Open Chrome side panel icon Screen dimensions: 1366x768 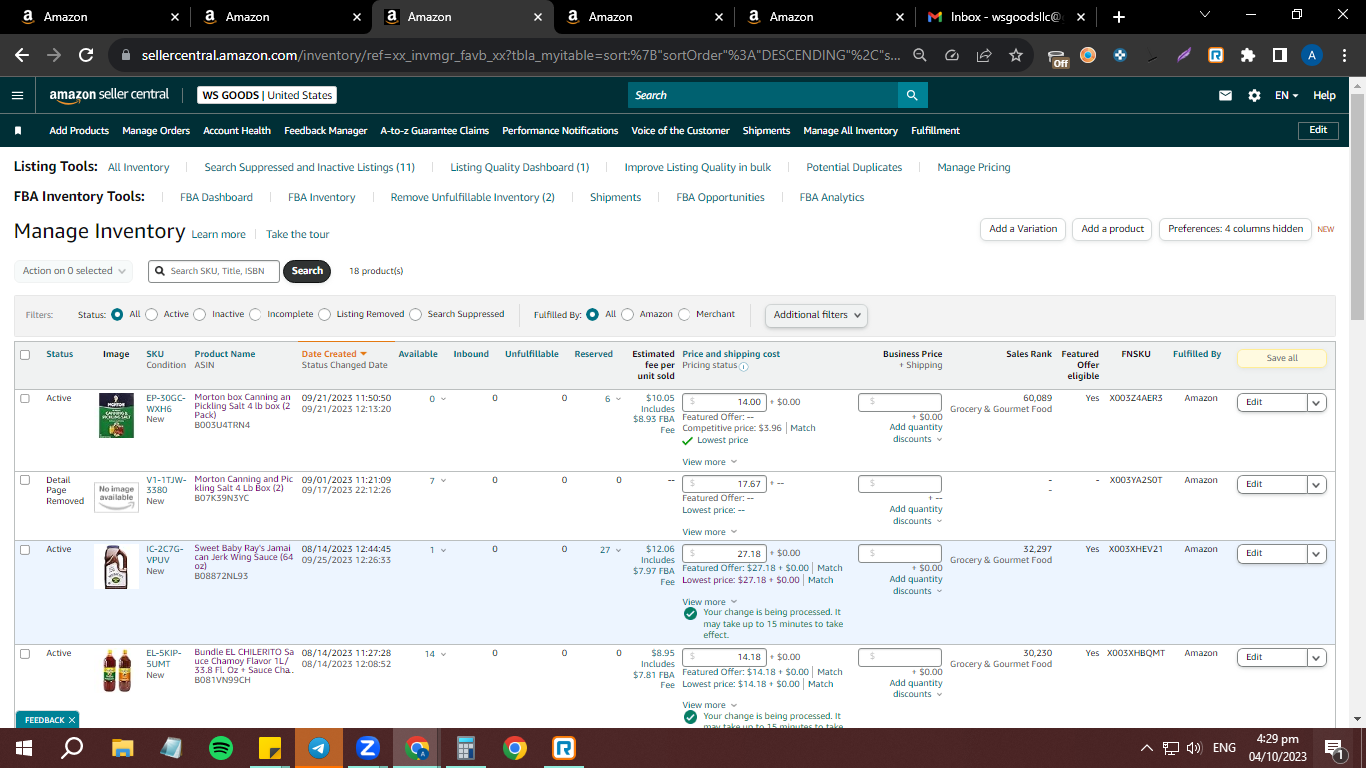[1280, 56]
